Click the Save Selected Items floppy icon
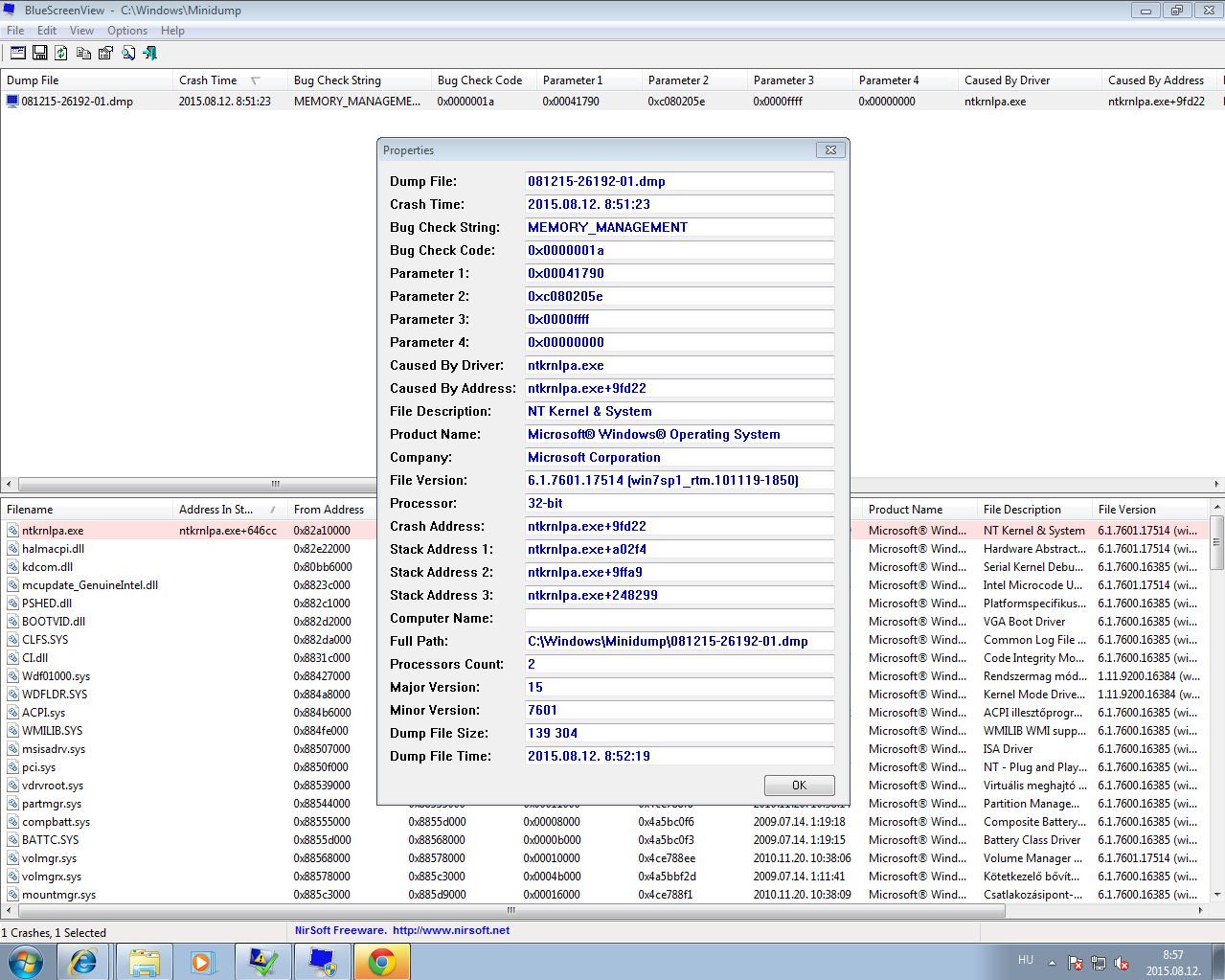 [40, 53]
